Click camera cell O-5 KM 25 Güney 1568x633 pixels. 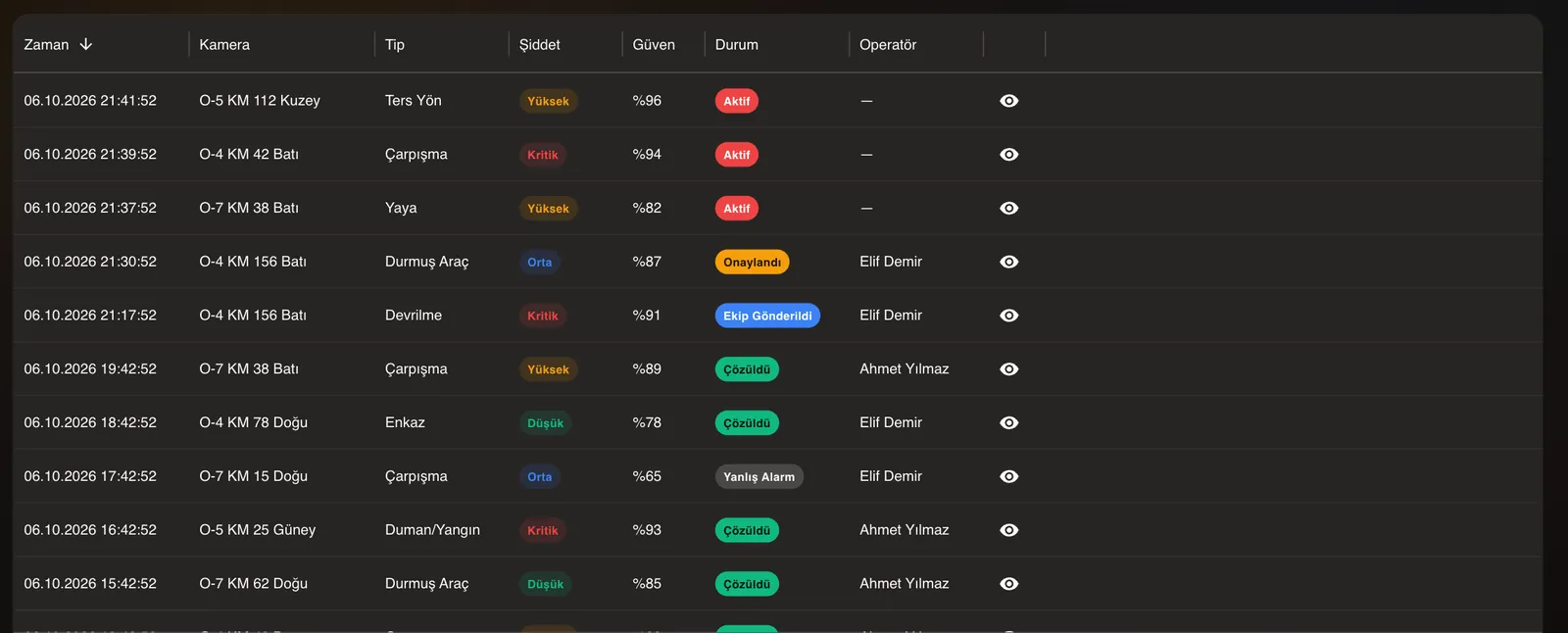[x=258, y=530]
